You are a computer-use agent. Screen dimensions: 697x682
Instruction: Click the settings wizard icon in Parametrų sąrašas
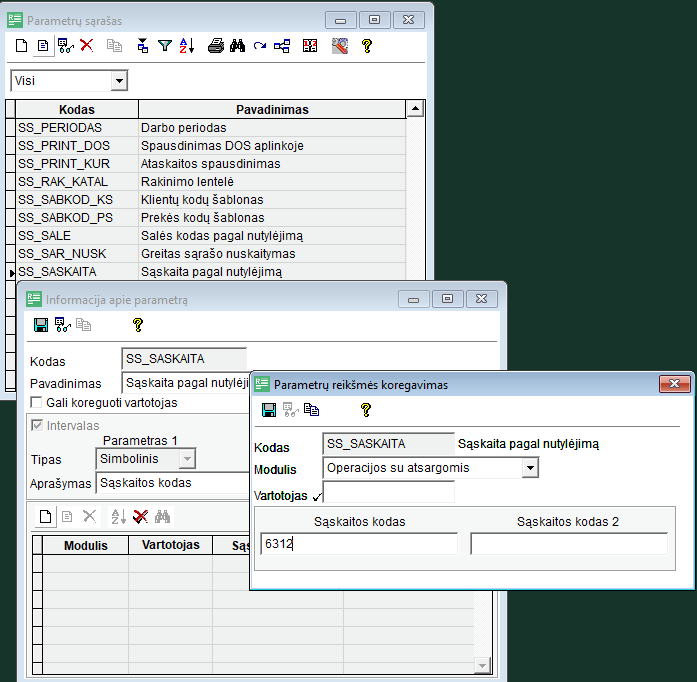pos(340,45)
